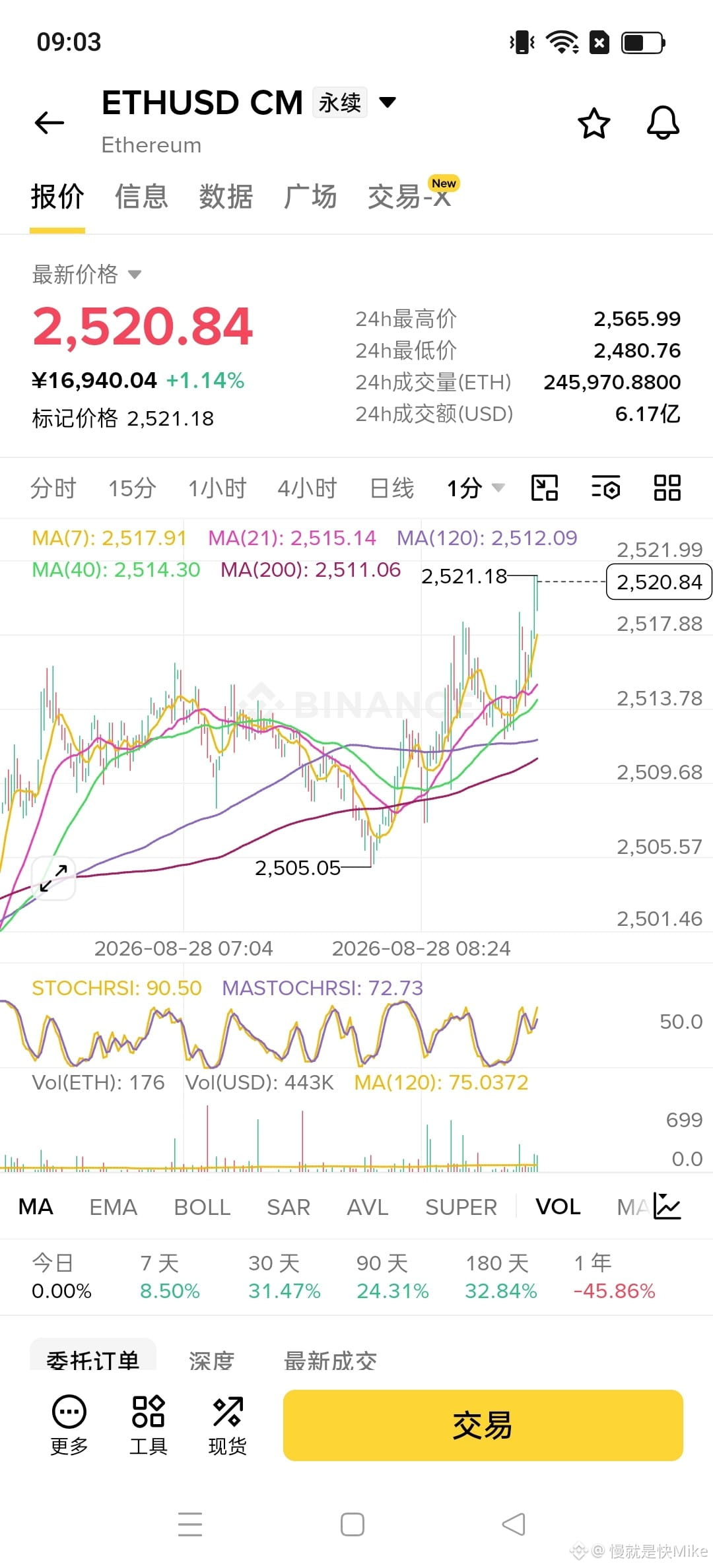The image size is (713, 1568).
Task: Tap vibrate mode status icon
Action: [x=522, y=42]
